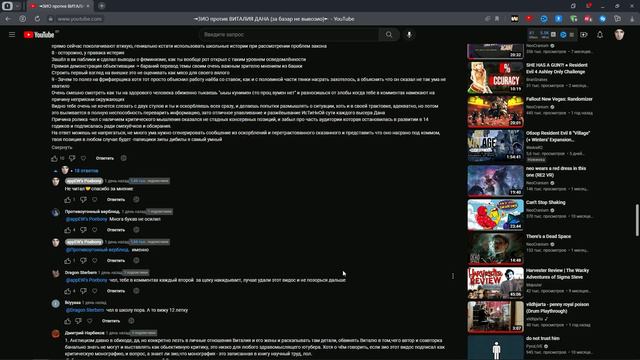Collapse long comment with "Свернуть"

point(62,147)
